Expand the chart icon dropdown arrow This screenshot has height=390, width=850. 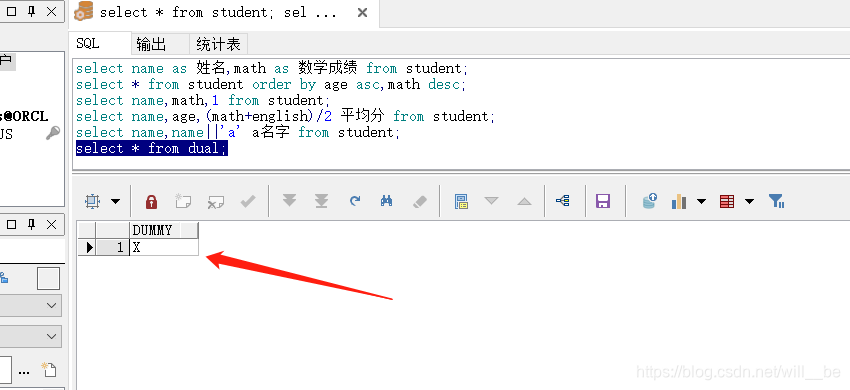701,202
